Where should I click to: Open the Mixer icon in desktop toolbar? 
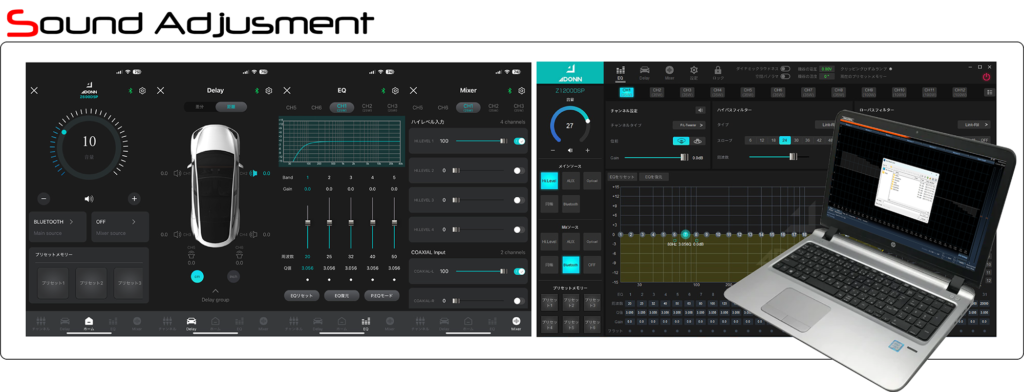coord(669,72)
